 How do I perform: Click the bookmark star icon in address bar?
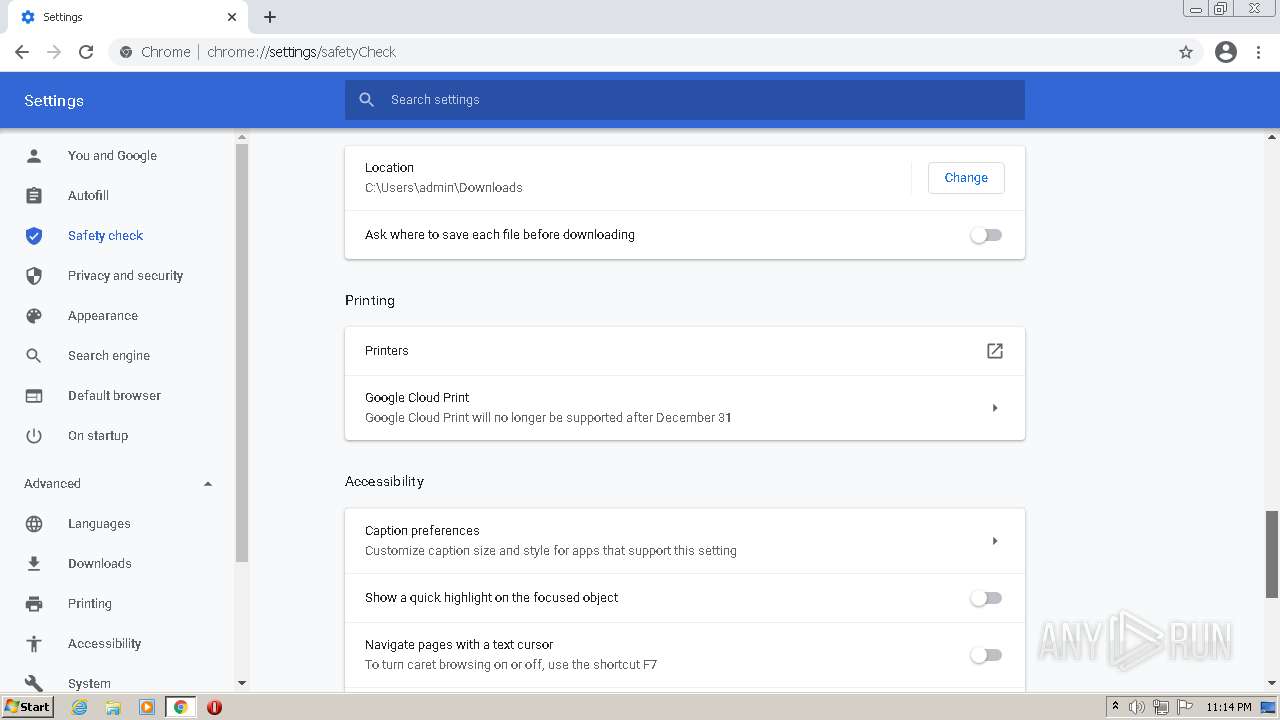(1186, 52)
